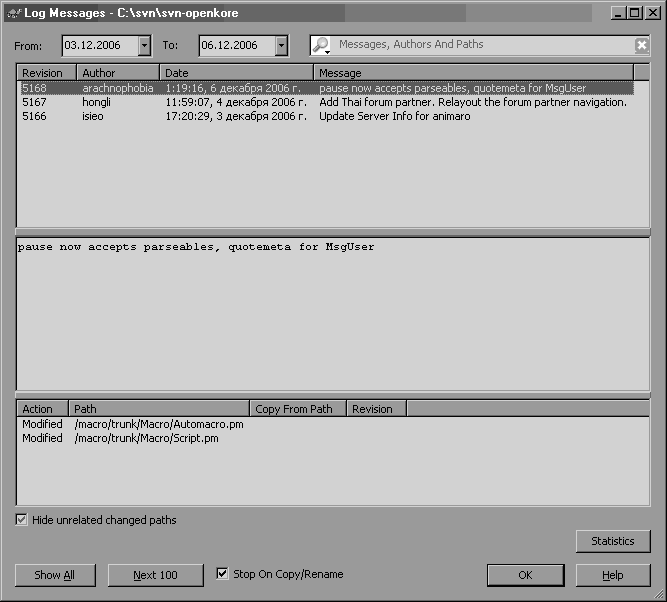Minimize the Log Messages window
The image size is (667, 602).
click(x=619, y=13)
